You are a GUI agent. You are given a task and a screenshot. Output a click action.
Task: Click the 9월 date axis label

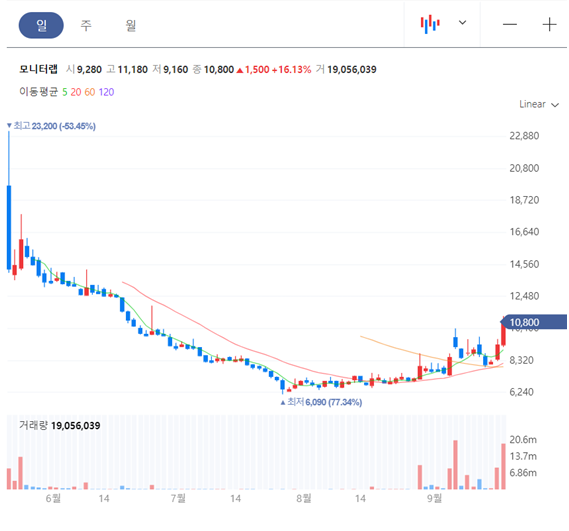coord(434,498)
